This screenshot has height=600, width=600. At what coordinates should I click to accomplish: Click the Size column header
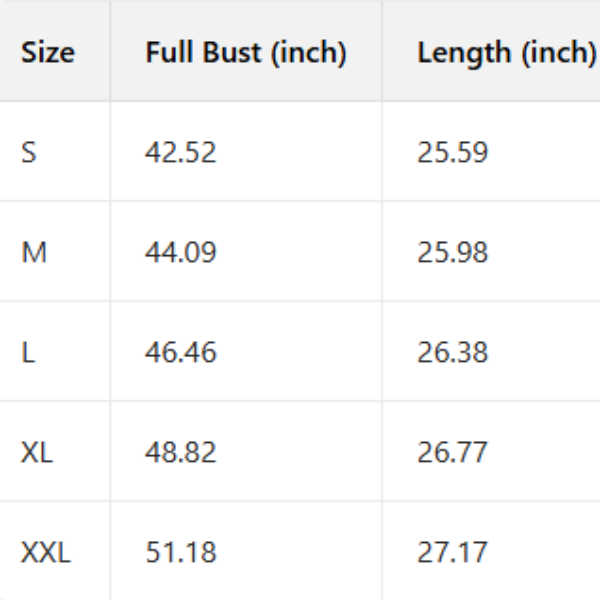tap(48, 52)
